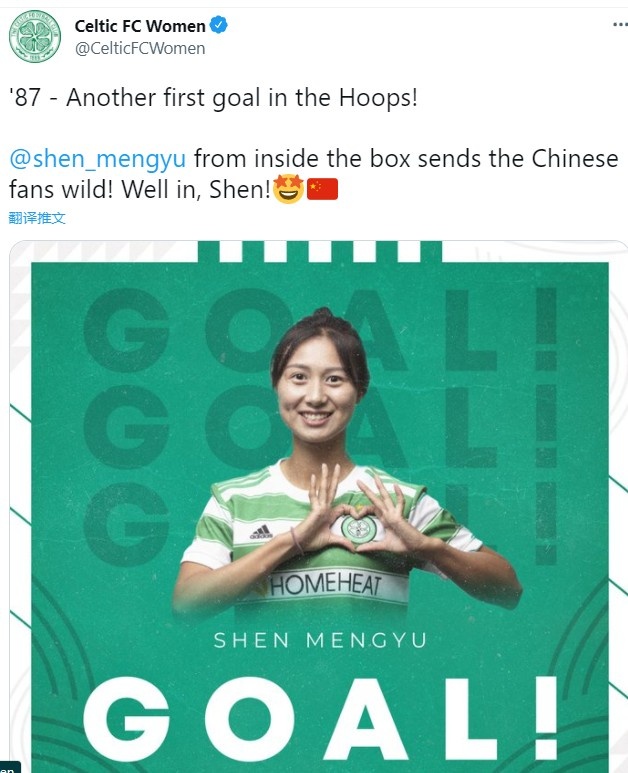Click the 翻译推文 translate tweet link
Viewport: 628px width, 773px height.
(x=37, y=217)
